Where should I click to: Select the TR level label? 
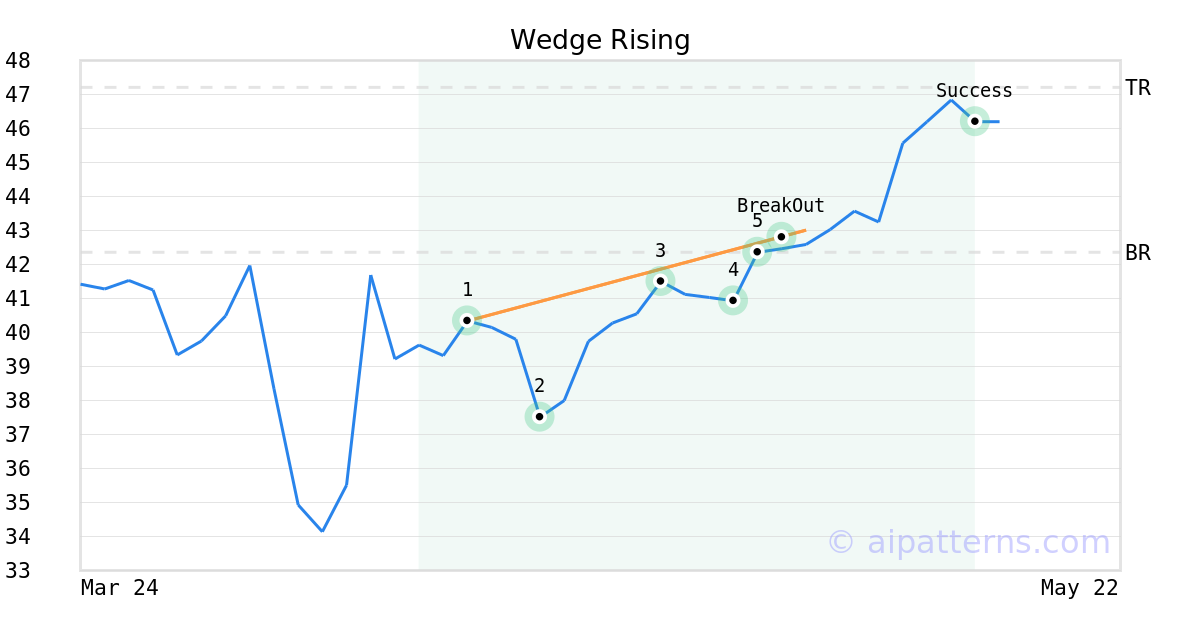[1138, 88]
